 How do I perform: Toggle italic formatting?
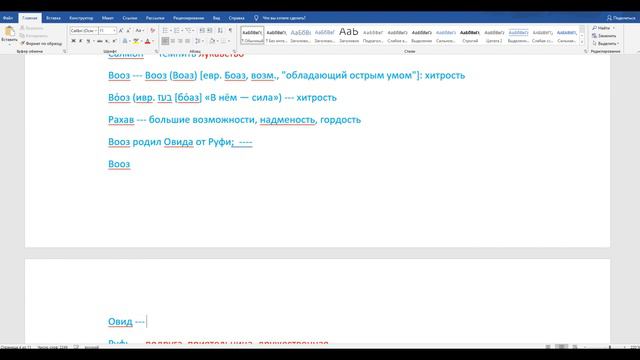[x=81, y=41]
